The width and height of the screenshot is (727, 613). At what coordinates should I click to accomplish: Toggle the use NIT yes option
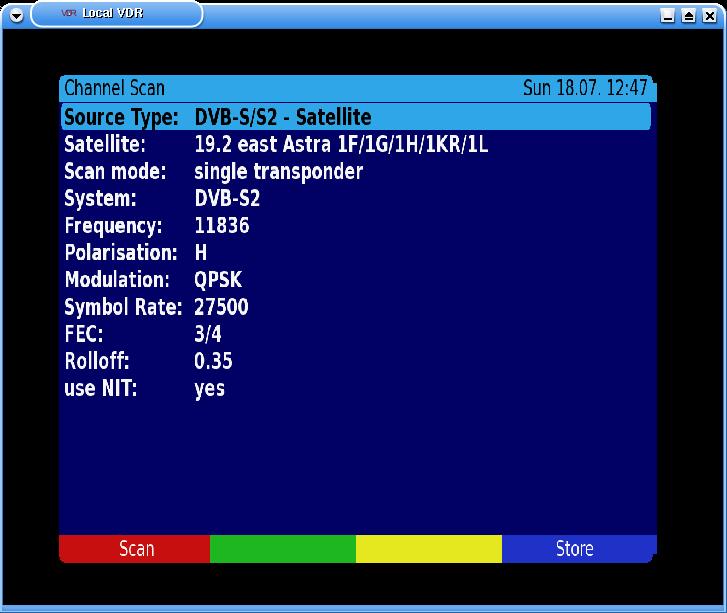click(355, 388)
